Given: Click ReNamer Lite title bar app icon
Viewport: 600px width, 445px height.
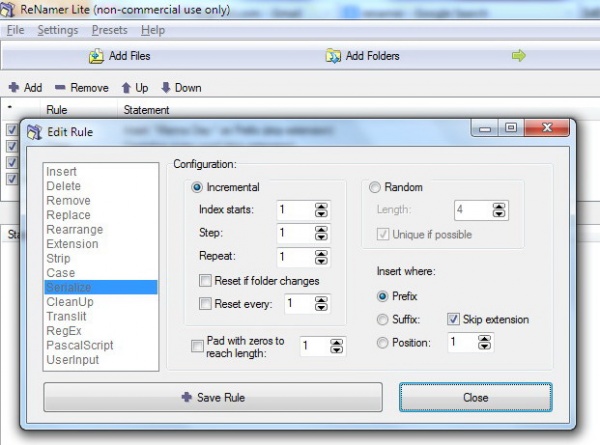Looking at the screenshot, I should (8, 9).
